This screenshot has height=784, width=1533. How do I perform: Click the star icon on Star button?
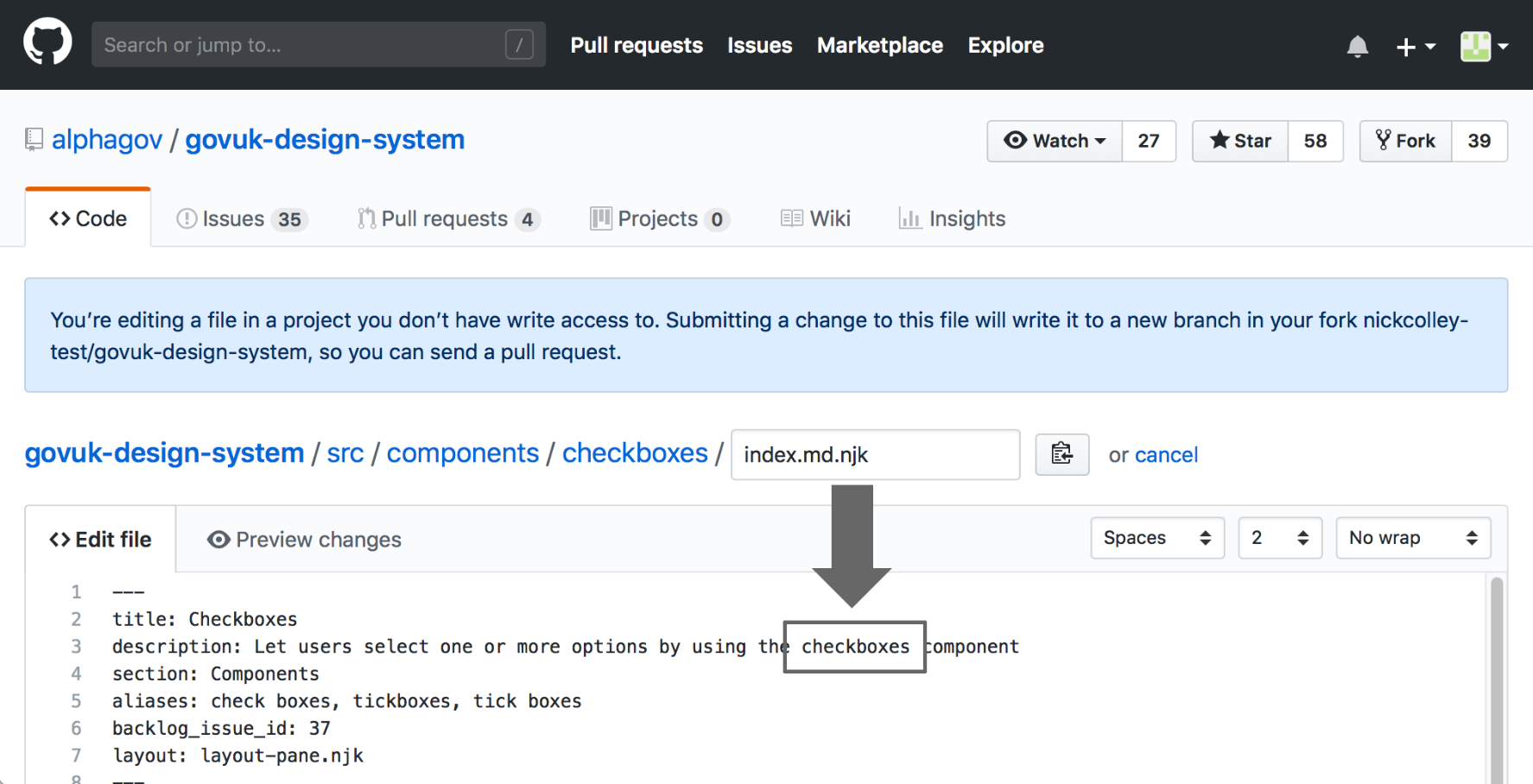1221,140
